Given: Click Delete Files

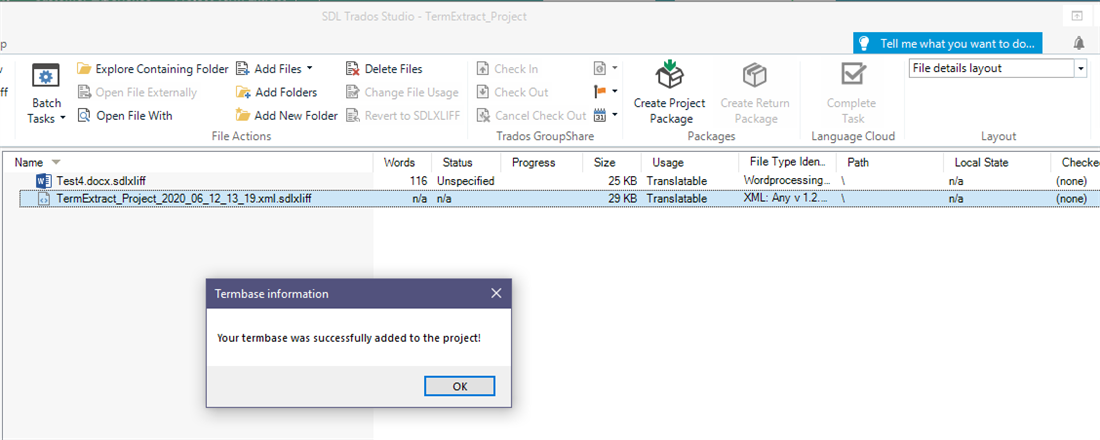Looking at the screenshot, I should (384, 69).
